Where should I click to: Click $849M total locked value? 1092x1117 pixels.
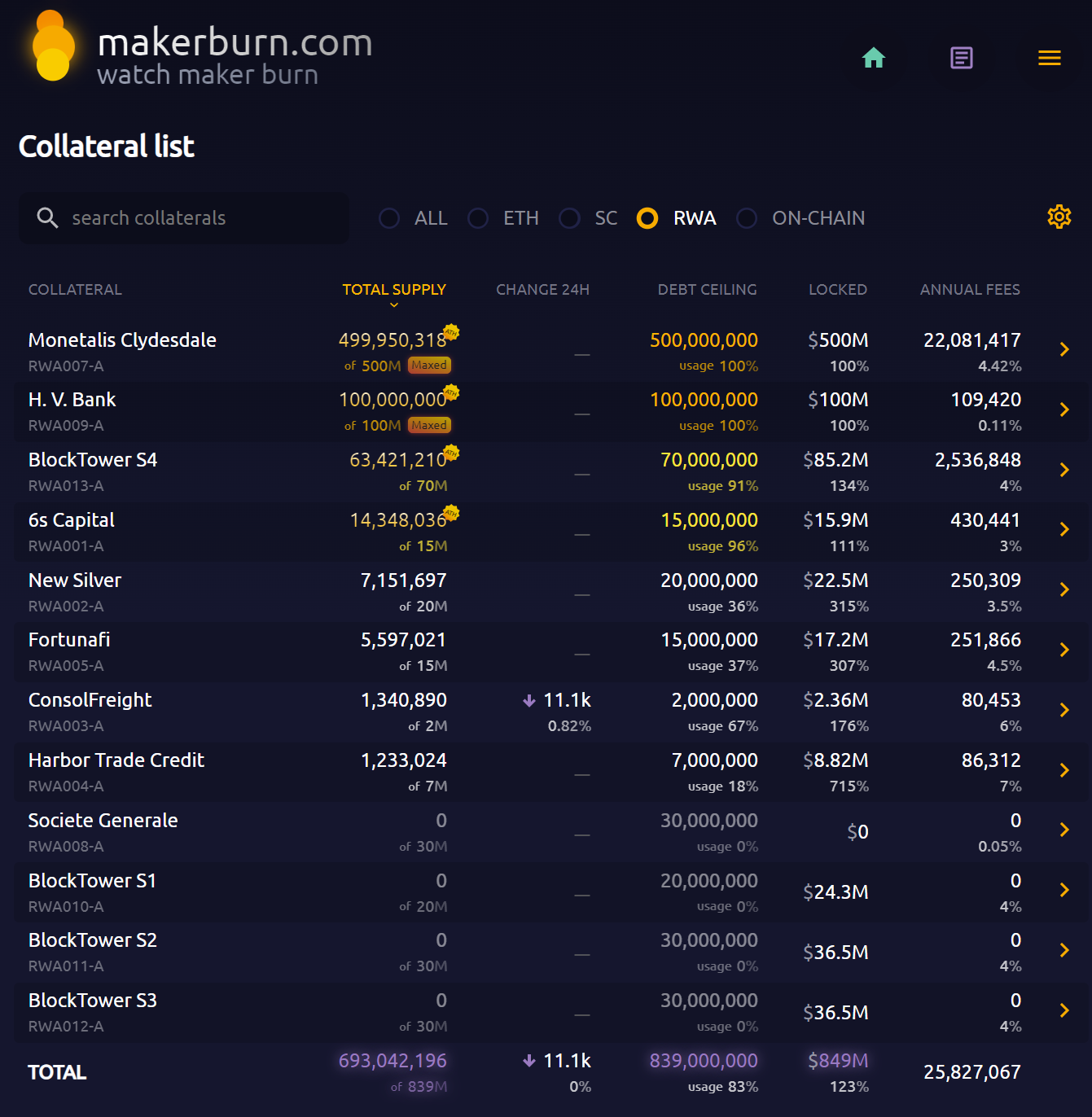(x=838, y=1061)
